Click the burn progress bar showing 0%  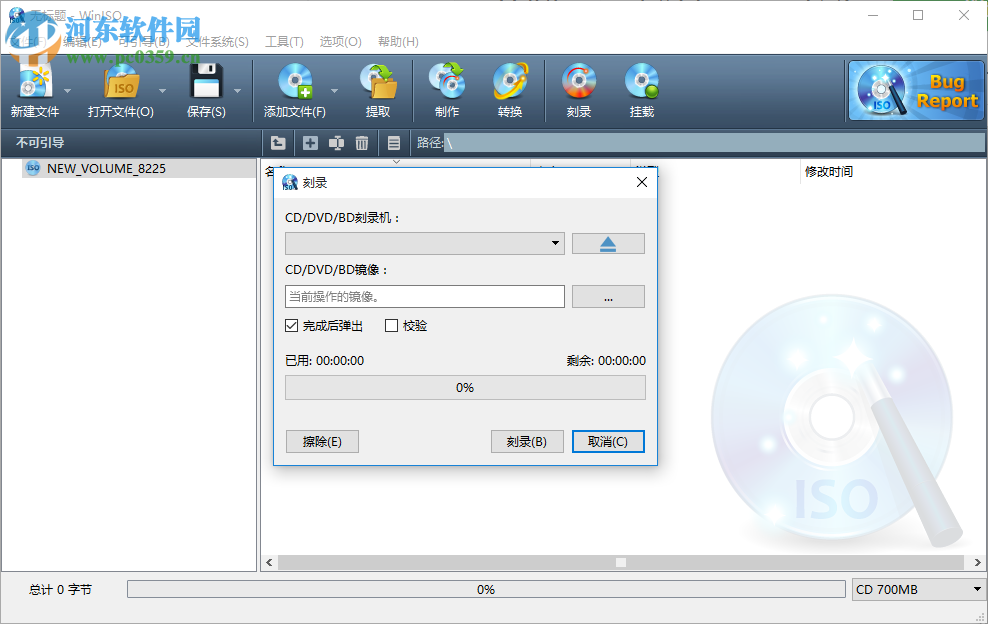[465, 387]
